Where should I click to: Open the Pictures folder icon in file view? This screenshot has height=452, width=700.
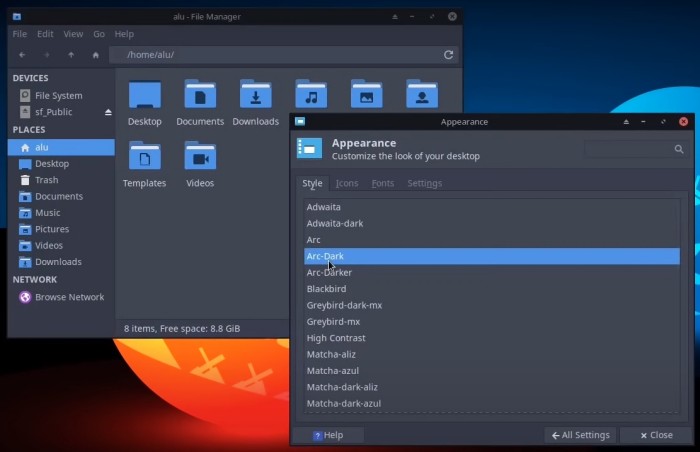pos(367,94)
